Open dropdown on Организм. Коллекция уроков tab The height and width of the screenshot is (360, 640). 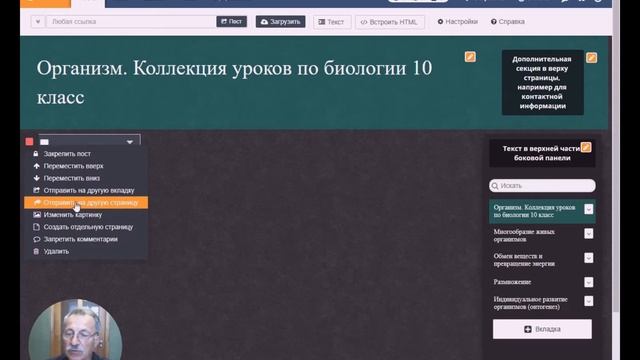click(x=589, y=209)
